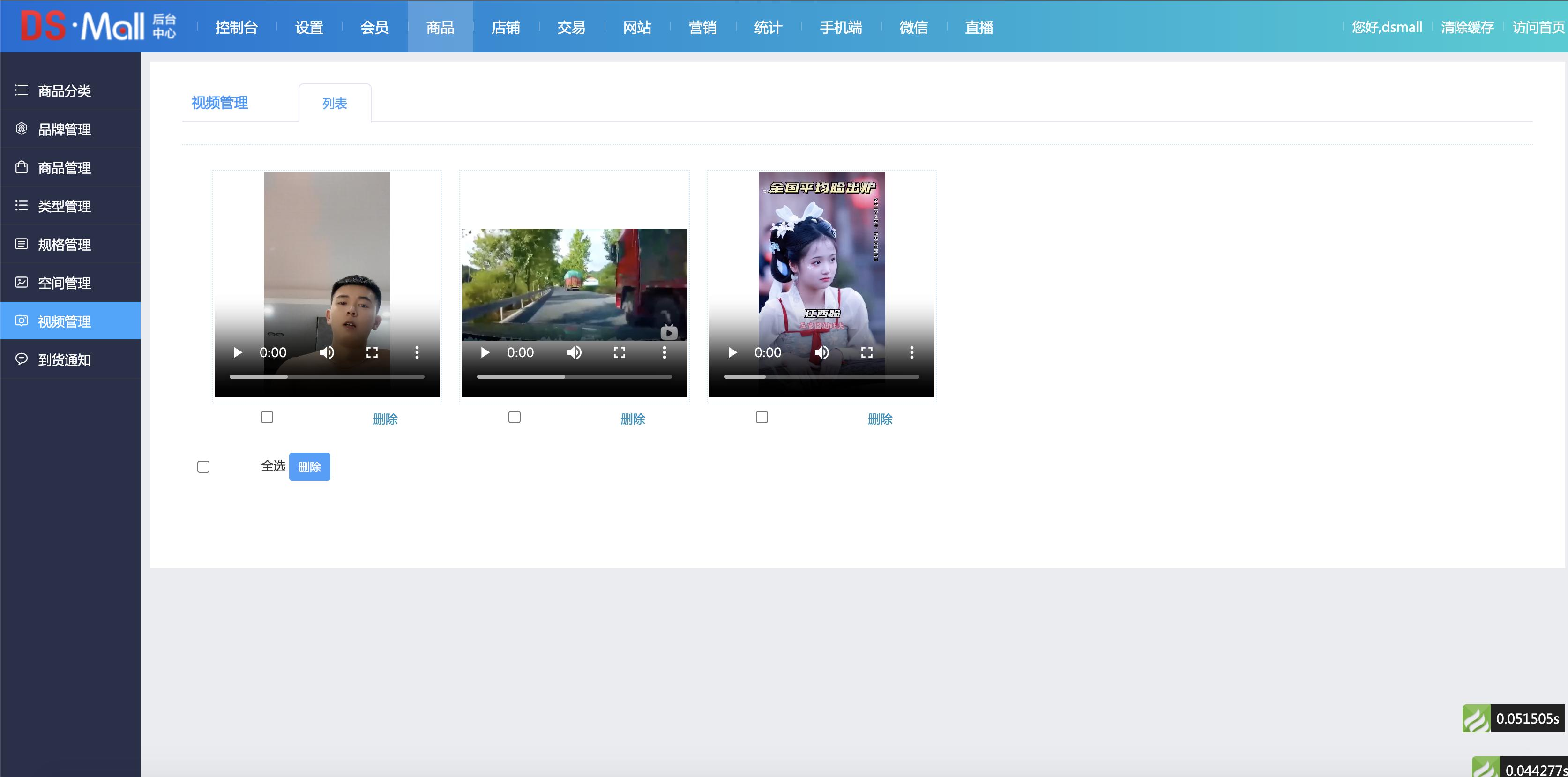Play the first video in the list

pyautogui.click(x=238, y=352)
